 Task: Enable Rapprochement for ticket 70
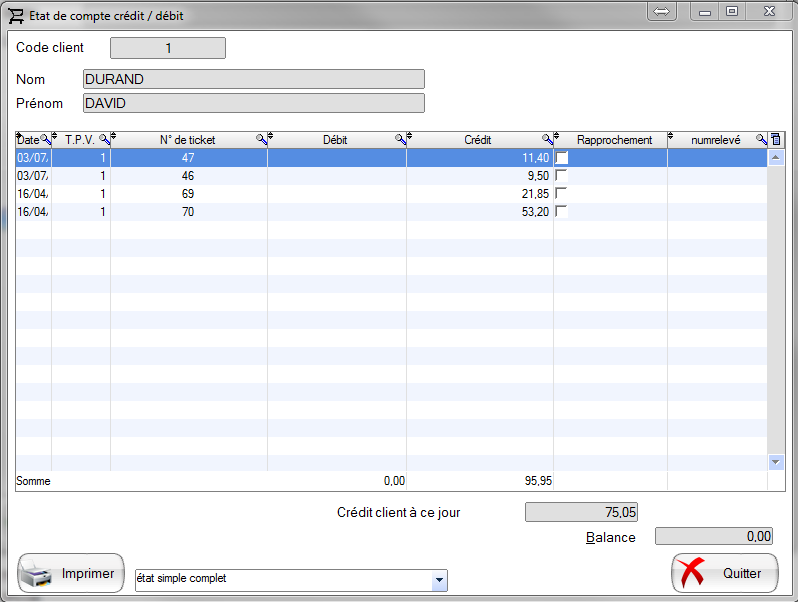pyautogui.click(x=561, y=212)
